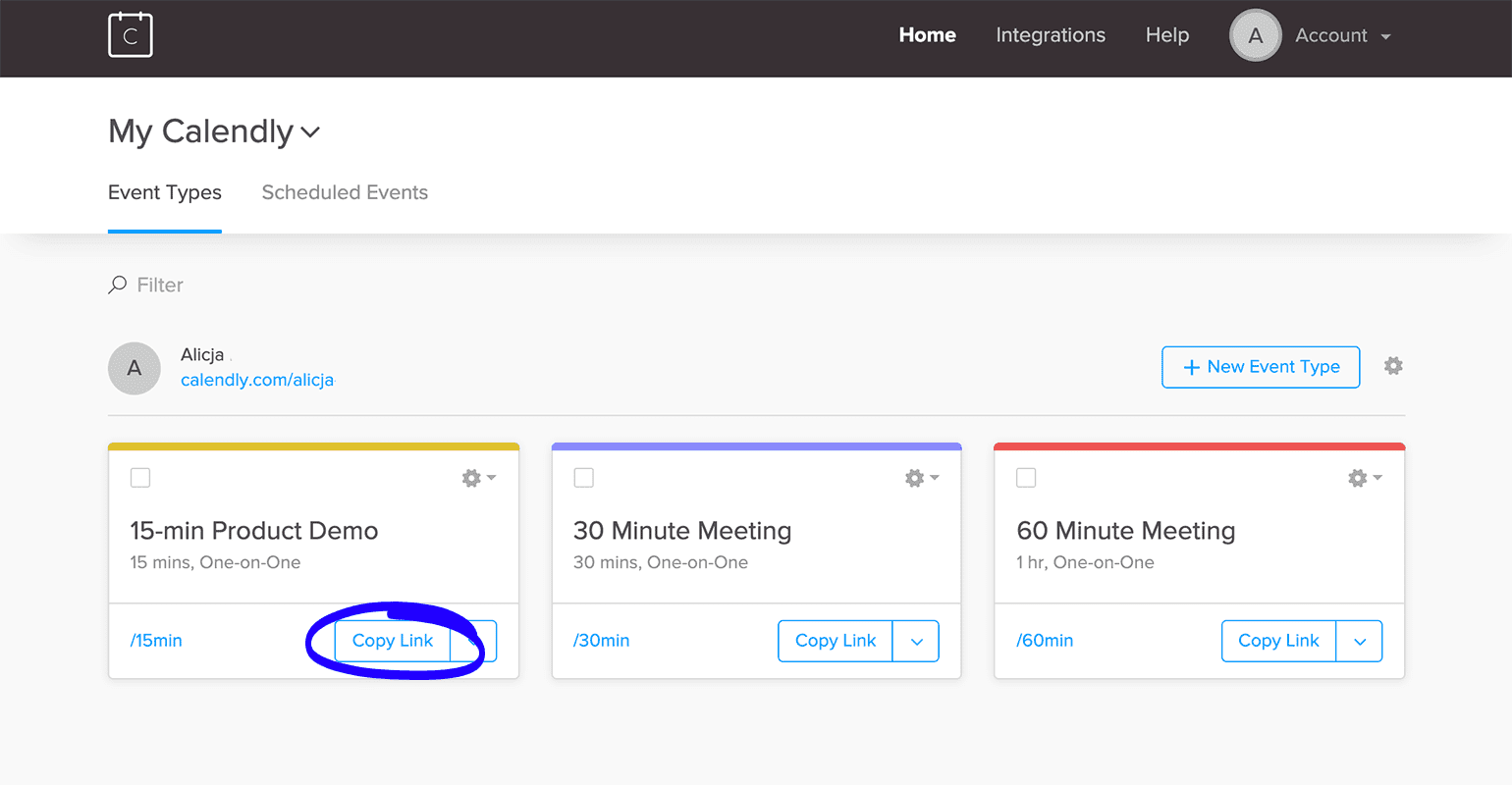Open gear menu on 15-min Product Demo card
The image size is (1512, 785).
coord(479,478)
